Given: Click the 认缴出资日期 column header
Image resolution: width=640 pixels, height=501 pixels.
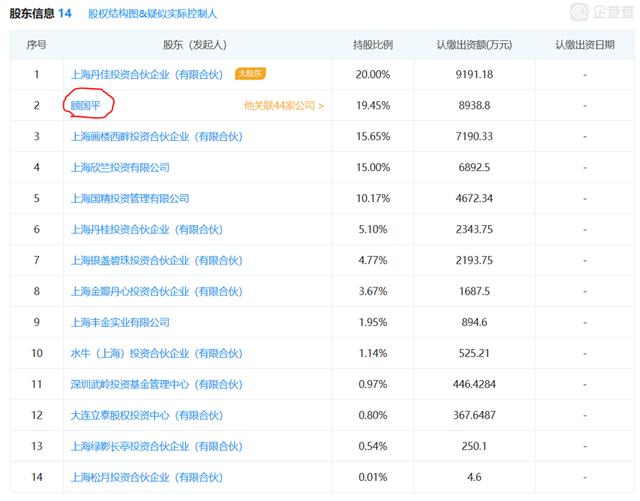Looking at the screenshot, I should tap(585, 45).
